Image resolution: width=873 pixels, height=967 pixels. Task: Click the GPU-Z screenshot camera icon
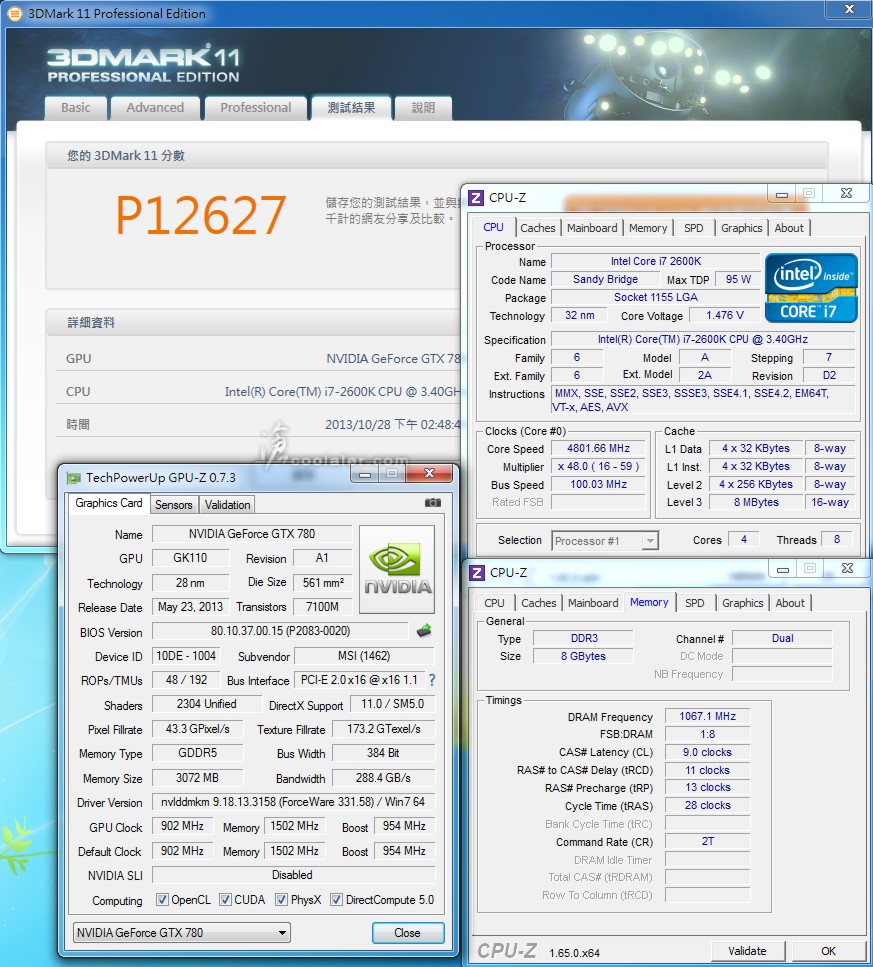(433, 503)
